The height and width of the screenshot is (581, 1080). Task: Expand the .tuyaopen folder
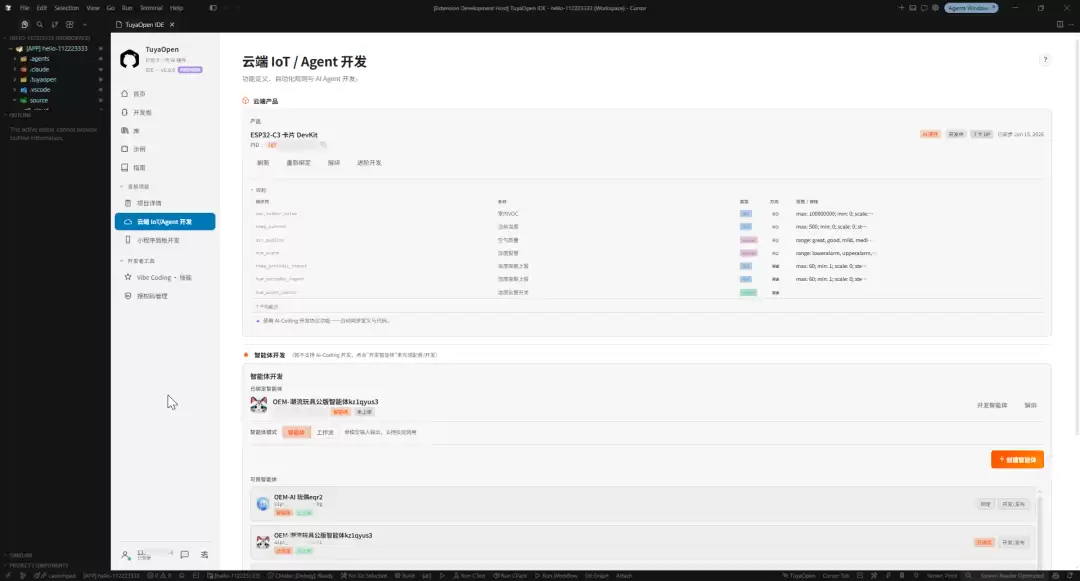point(15,80)
